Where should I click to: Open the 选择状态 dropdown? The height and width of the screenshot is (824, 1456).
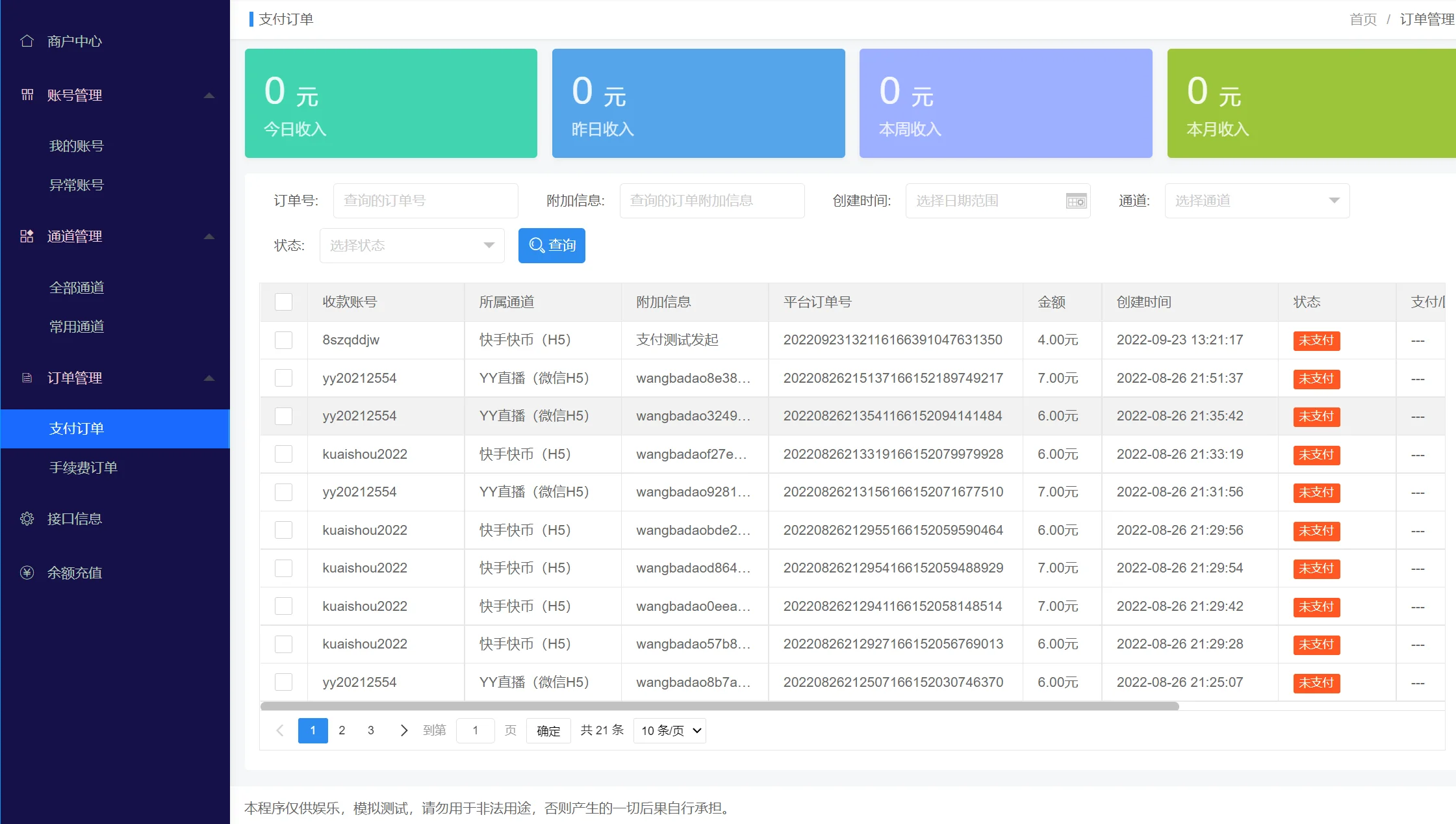pyautogui.click(x=411, y=246)
